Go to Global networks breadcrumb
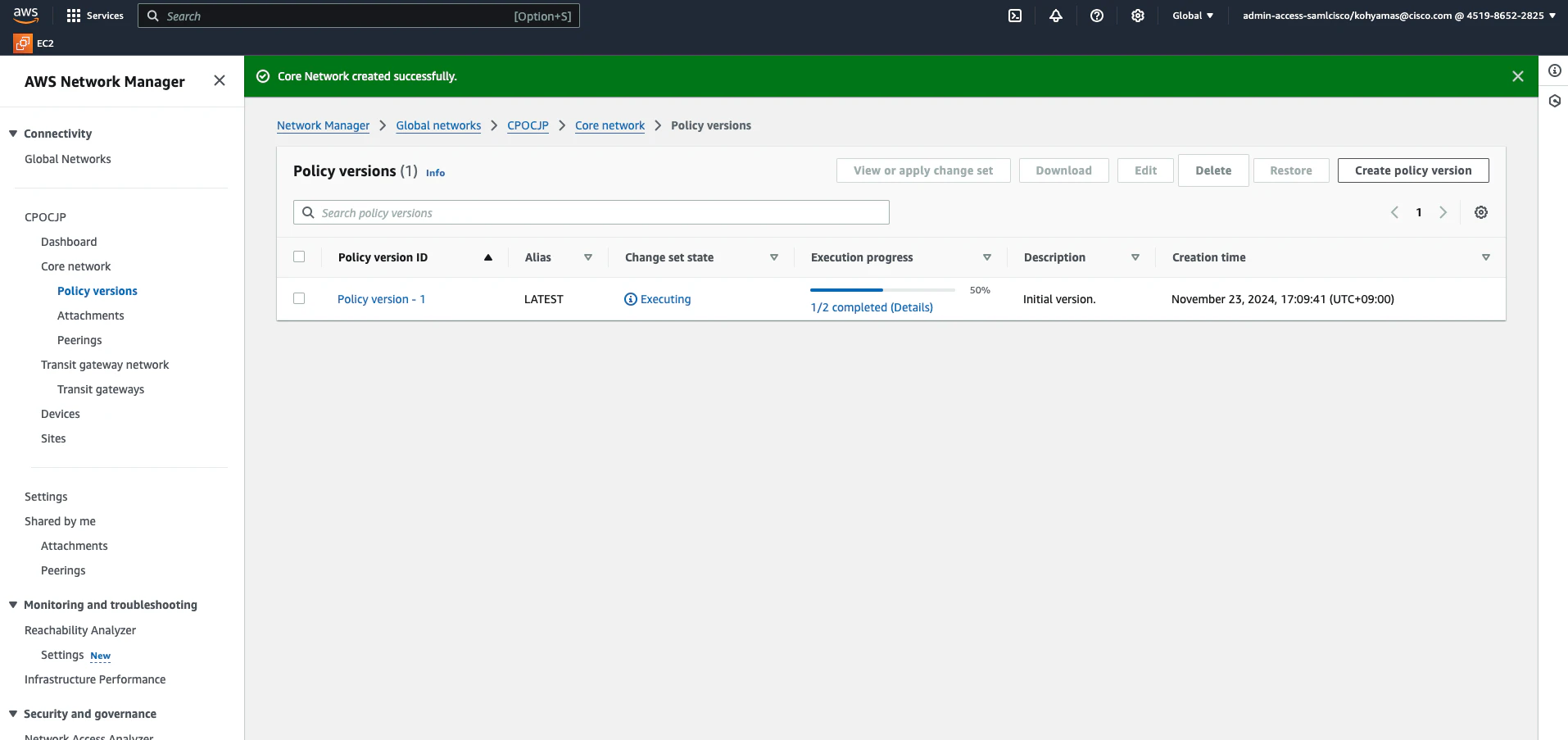Viewport: 1568px width, 740px height. (x=438, y=125)
